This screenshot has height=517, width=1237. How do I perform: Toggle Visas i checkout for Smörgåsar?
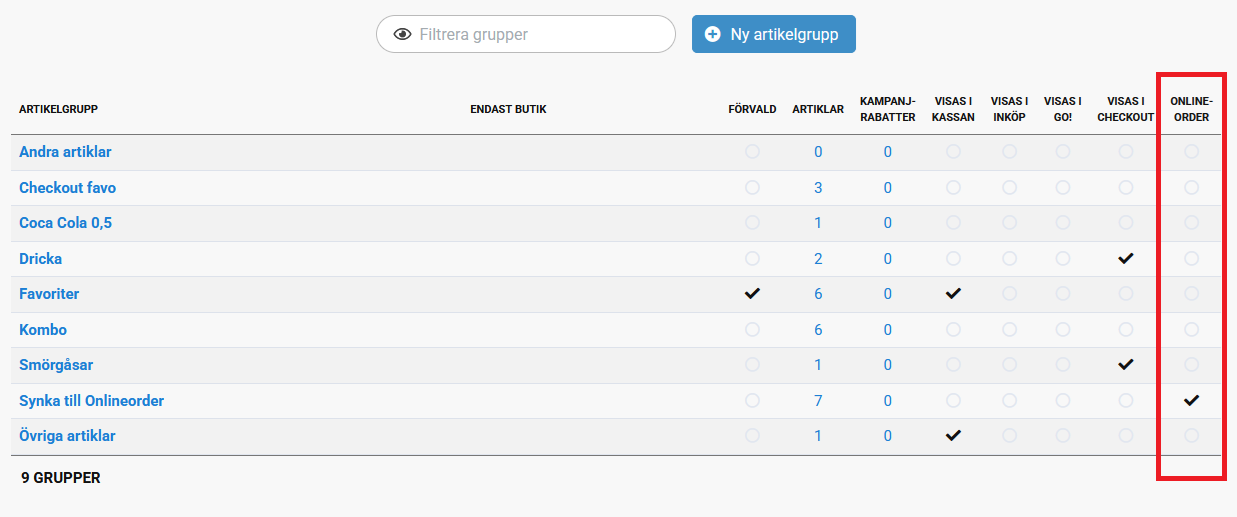[x=1126, y=365]
